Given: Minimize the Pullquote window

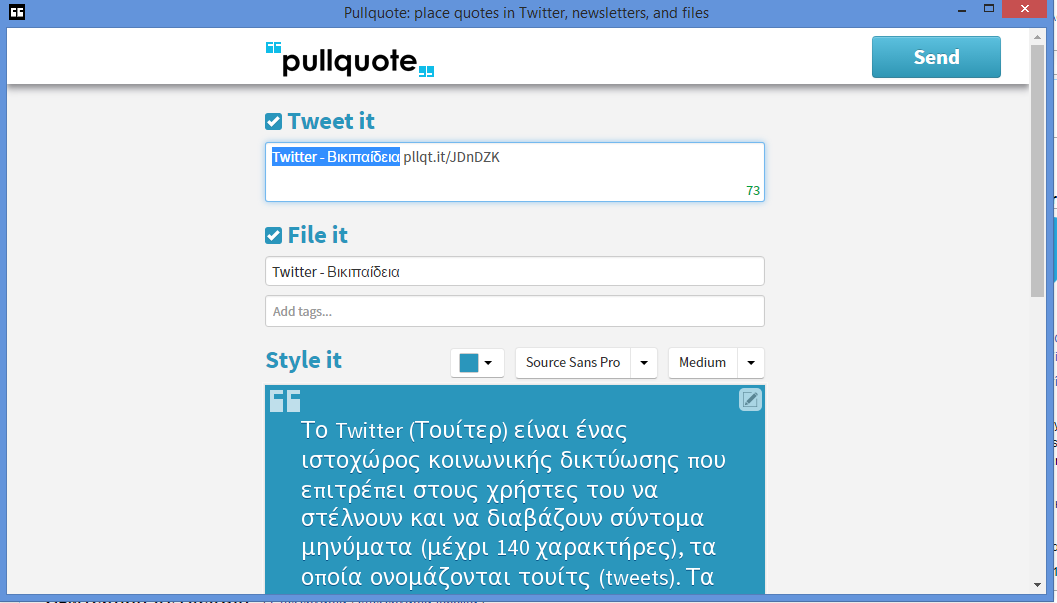Looking at the screenshot, I should pos(962,10).
